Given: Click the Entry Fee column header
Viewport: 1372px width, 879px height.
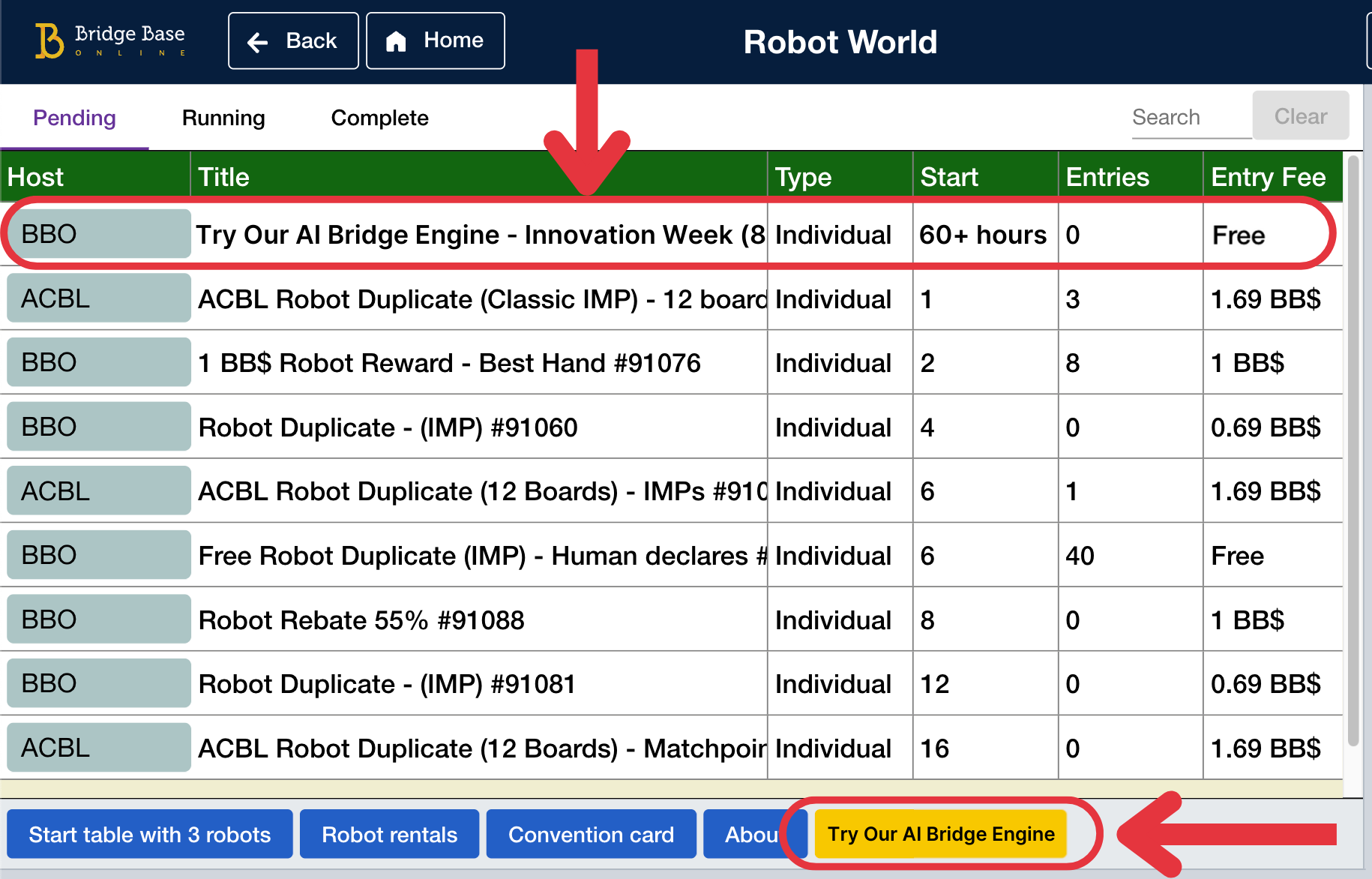Looking at the screenshot, I should [x=1268, y=176].
